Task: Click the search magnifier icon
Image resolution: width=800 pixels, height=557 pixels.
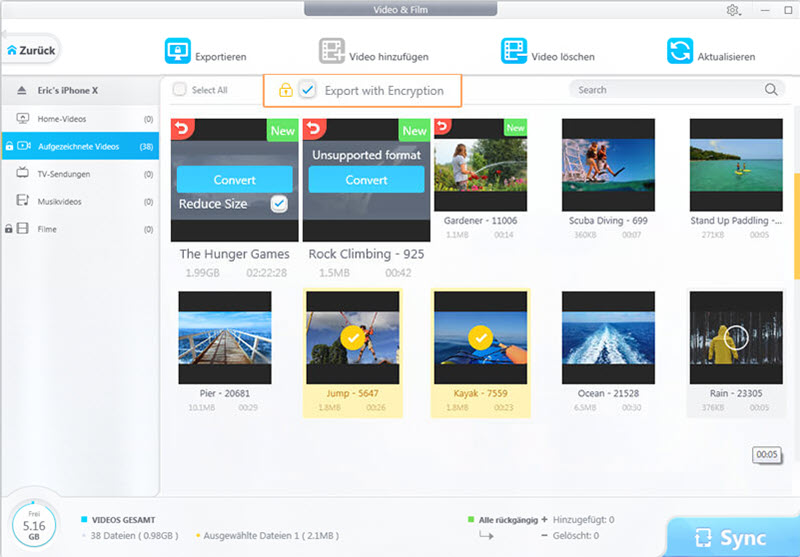Action: (771, 90)
